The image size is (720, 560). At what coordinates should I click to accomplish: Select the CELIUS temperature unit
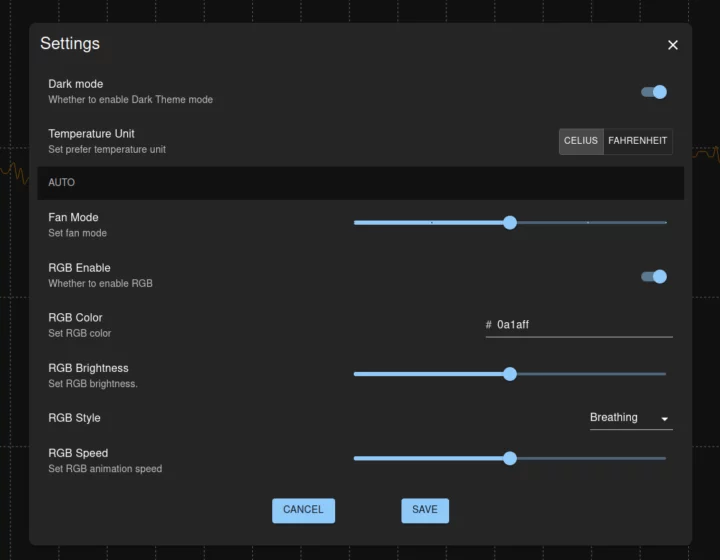click(581, 141)
